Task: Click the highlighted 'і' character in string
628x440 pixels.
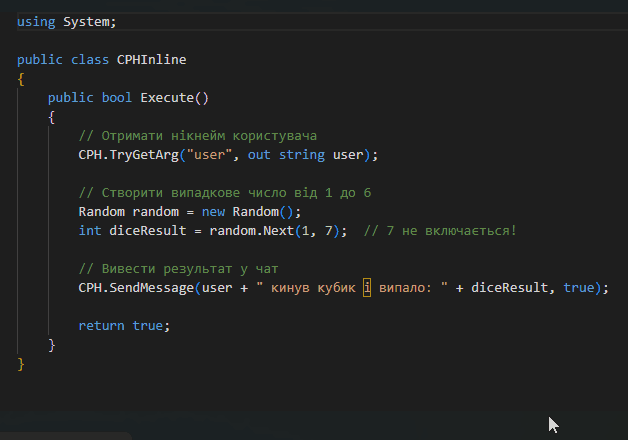Action: coord(367,288)
